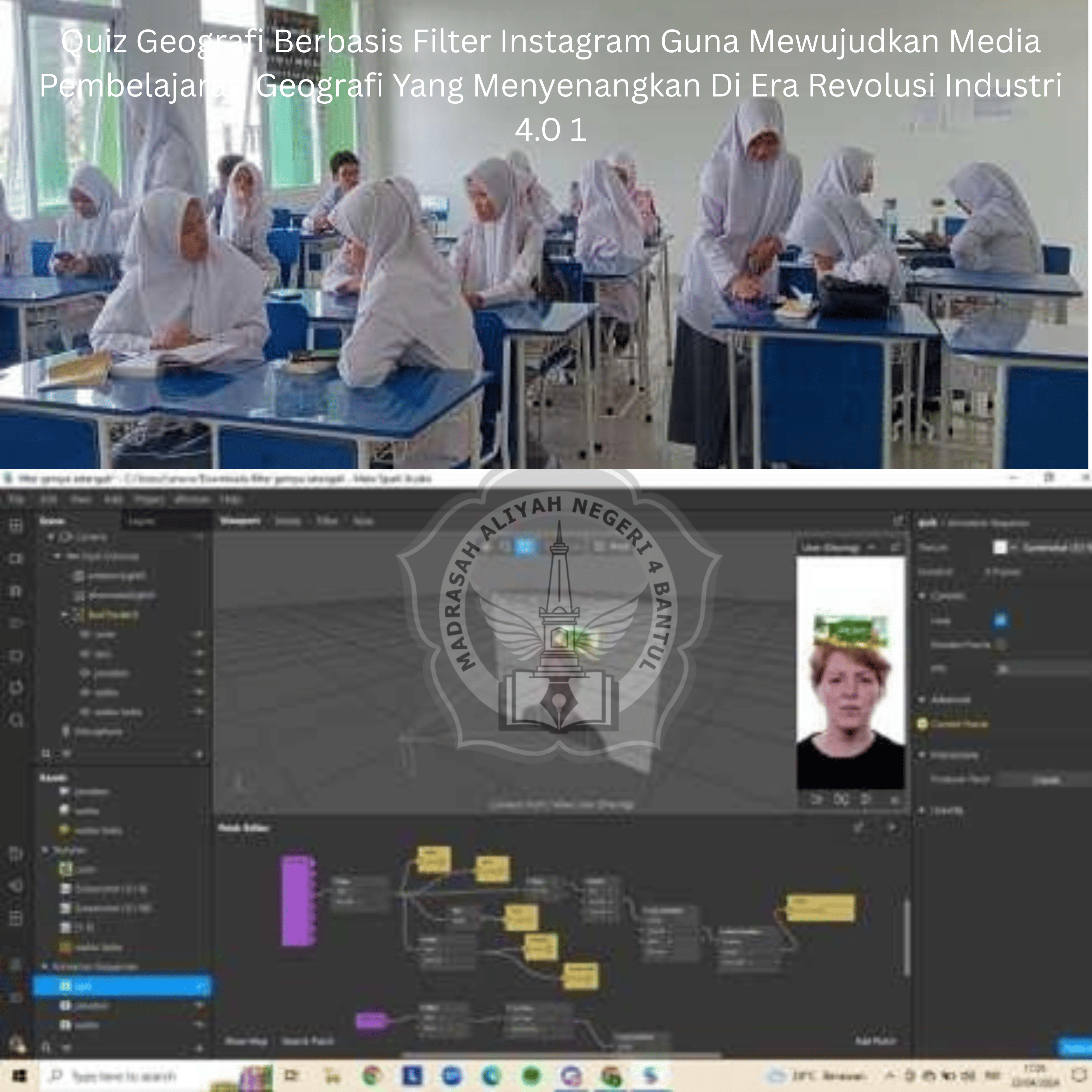This screenshot has width=1092, height=1092.
Task: Open the Windows Start menu
Action: tap(19, 1076)
